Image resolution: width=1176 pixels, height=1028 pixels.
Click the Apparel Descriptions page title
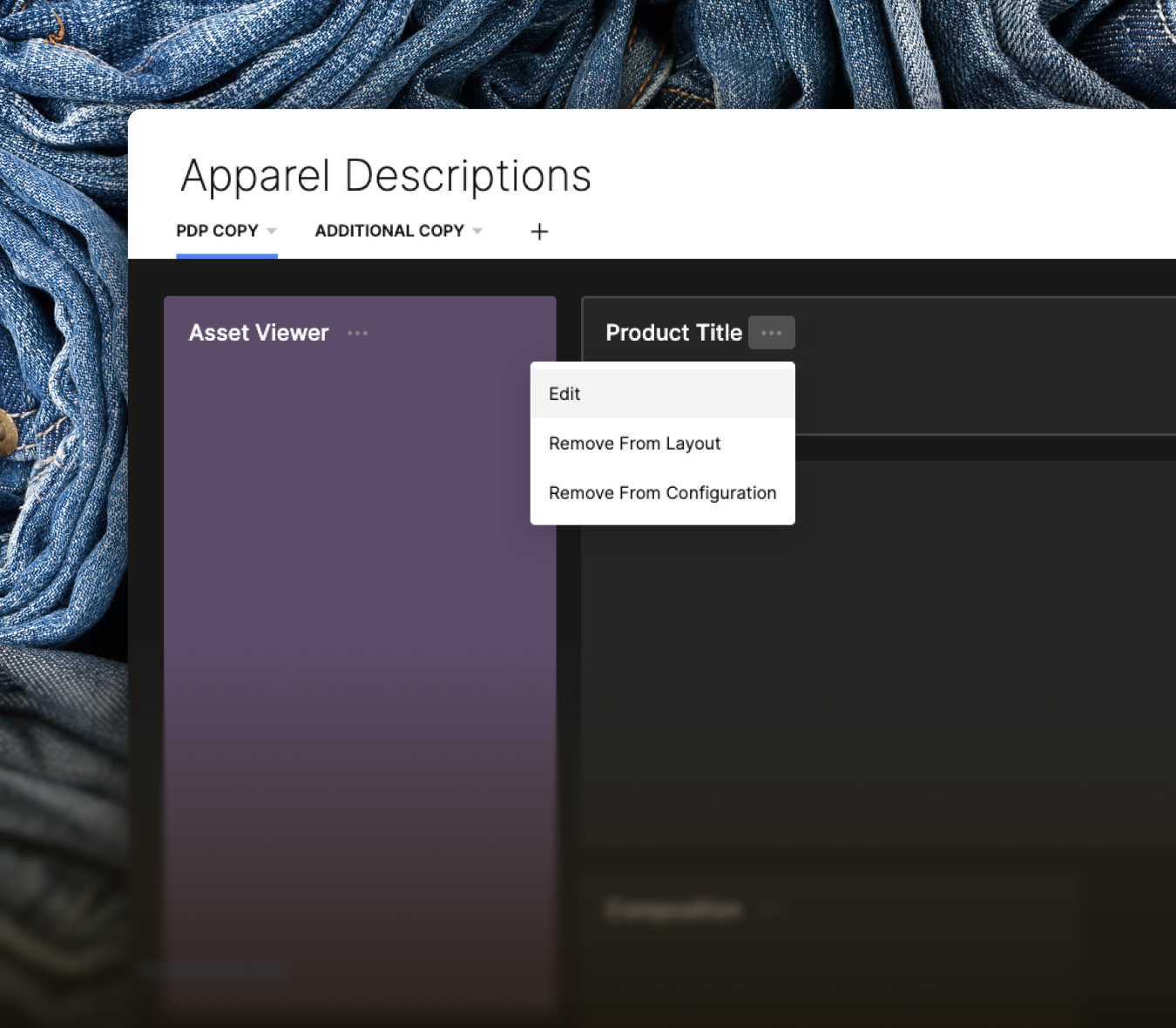(386, 176)
